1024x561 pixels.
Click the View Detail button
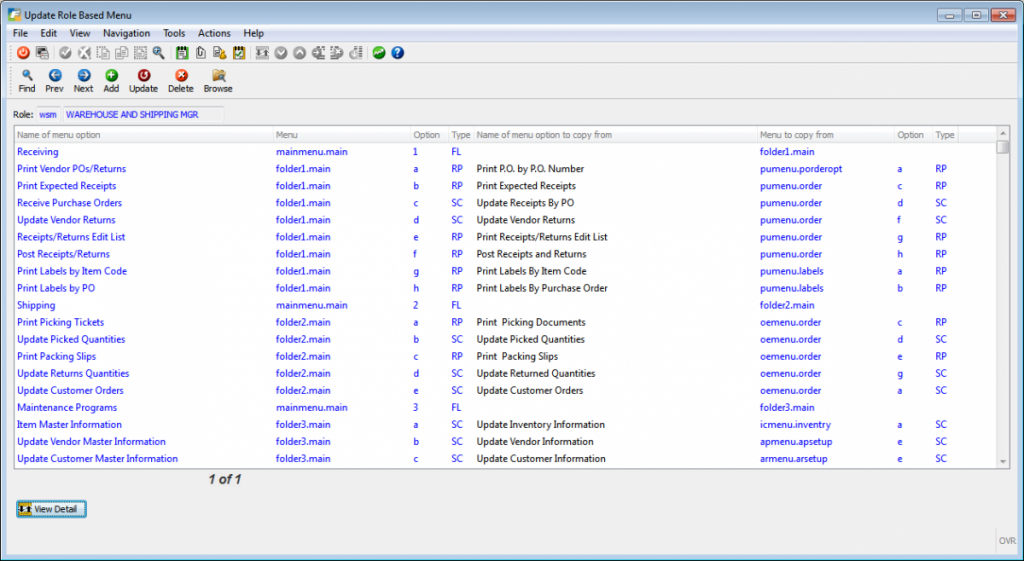click(52, 509)
